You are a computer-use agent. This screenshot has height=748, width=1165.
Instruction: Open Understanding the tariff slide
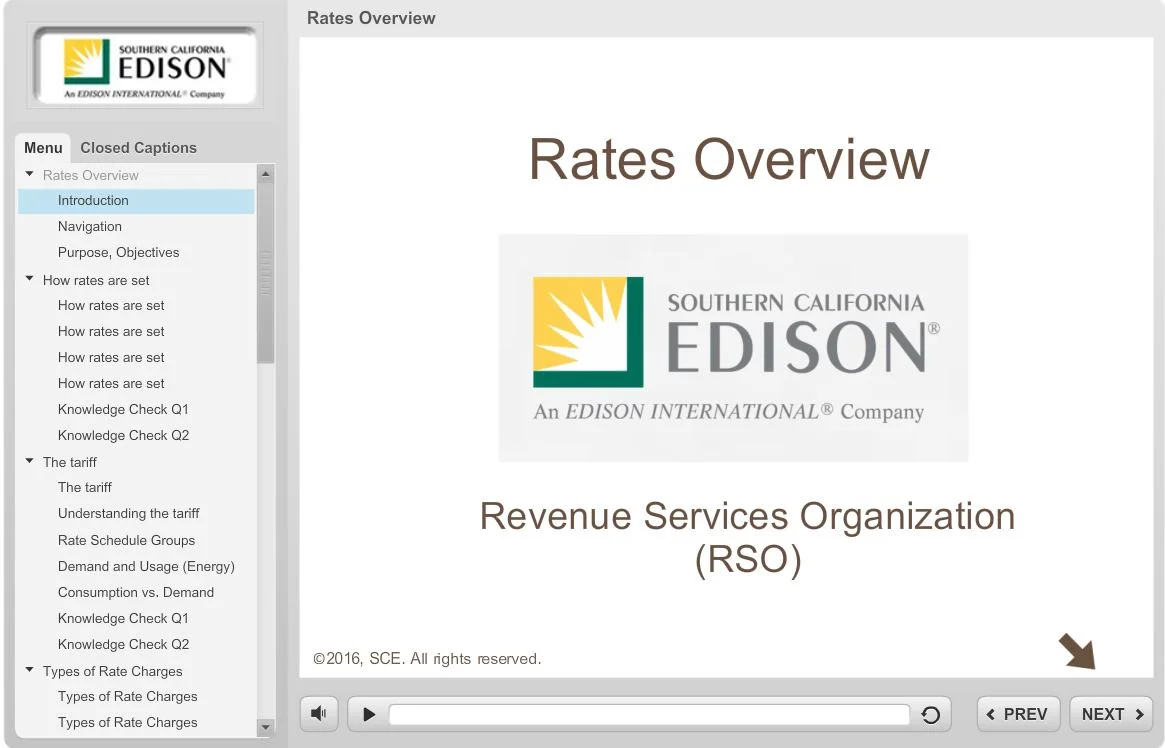coord(129,513)
